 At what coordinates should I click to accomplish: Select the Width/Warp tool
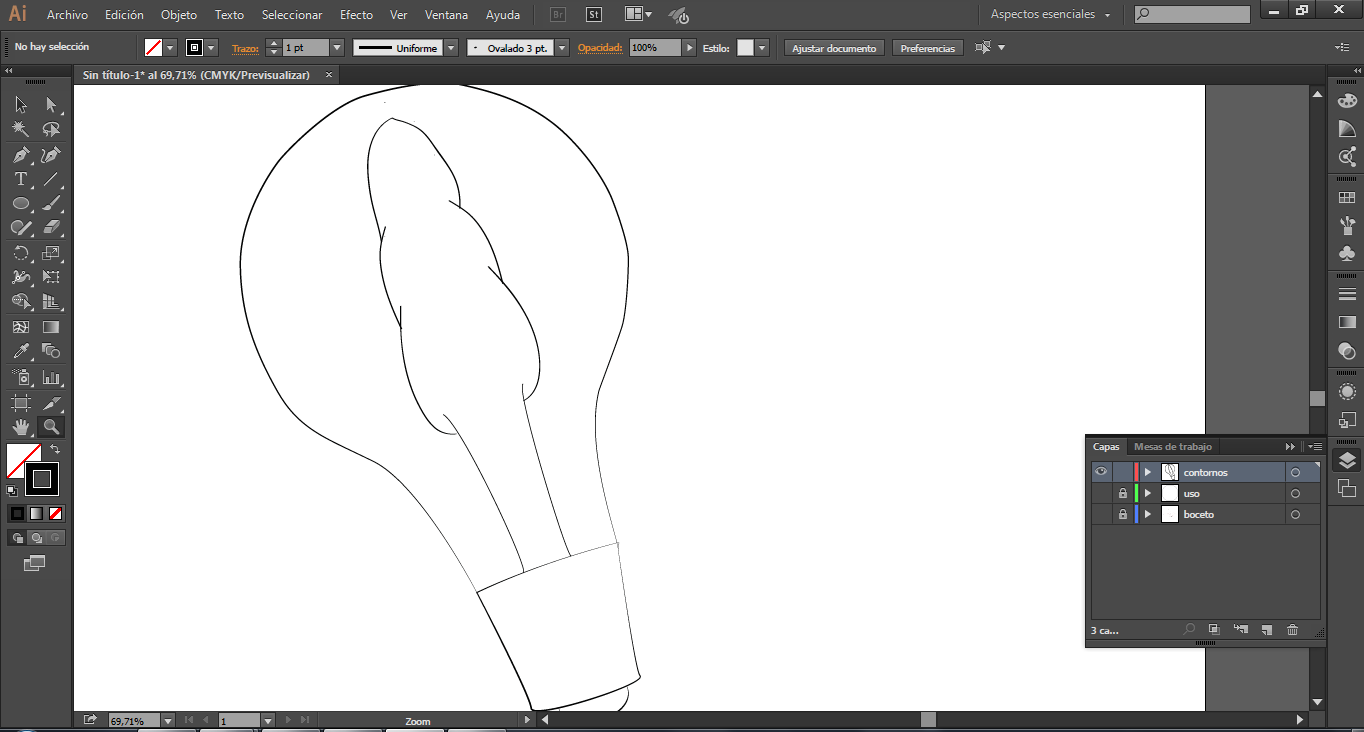pyautogui.click(x=21, y=278)
